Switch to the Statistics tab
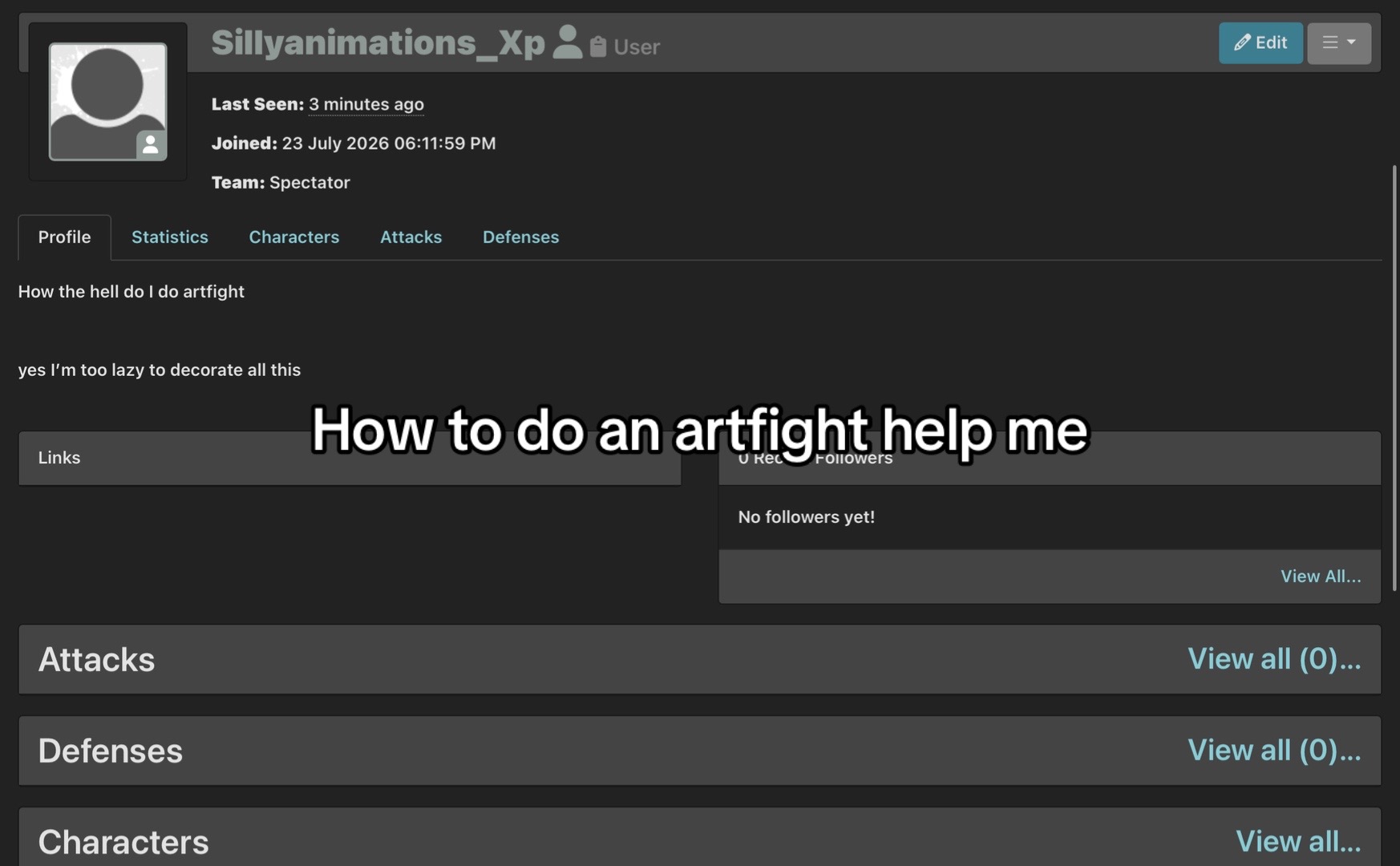1400x866 pixels. [170, 237]
